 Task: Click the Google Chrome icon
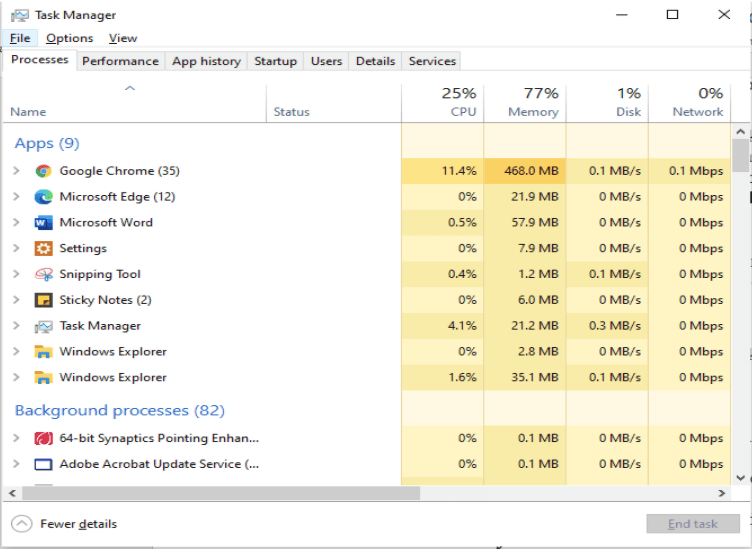(x=43, y=171)
